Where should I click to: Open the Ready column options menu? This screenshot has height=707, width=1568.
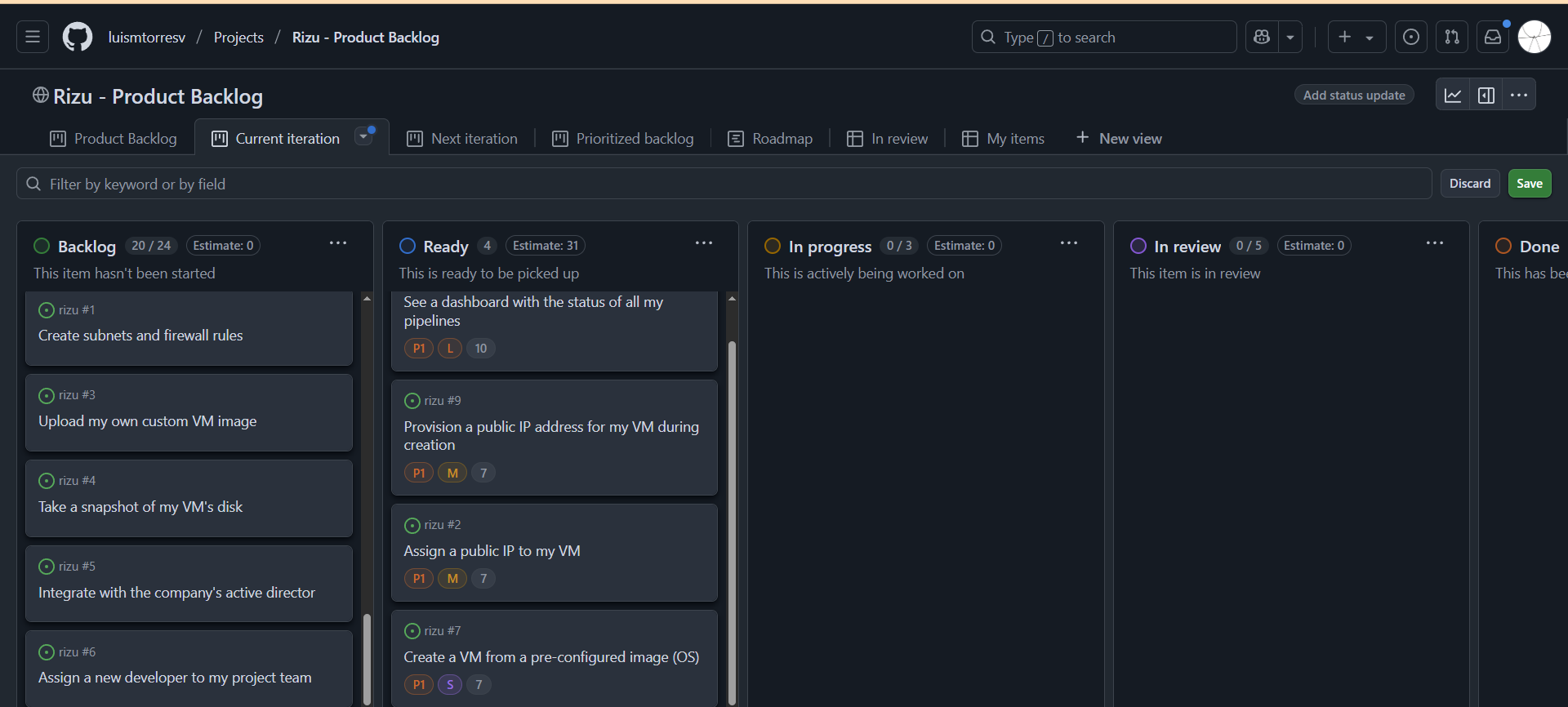(704, 243)
